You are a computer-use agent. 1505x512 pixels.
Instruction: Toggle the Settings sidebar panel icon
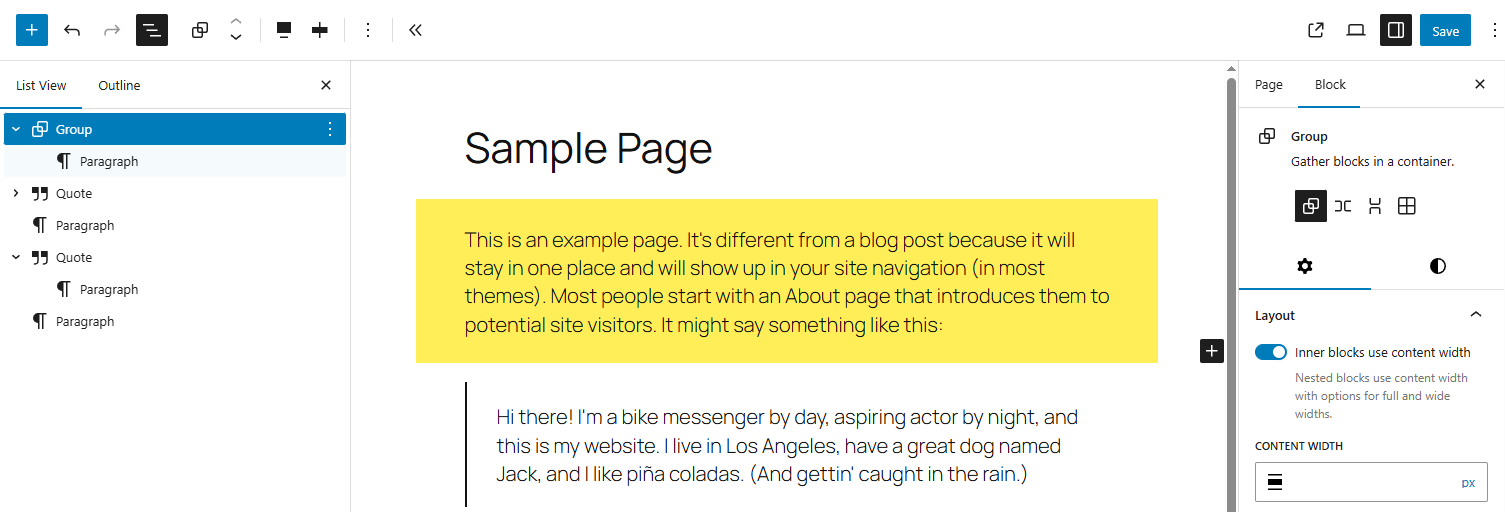pyautogui.click(x=1396, y=30)
